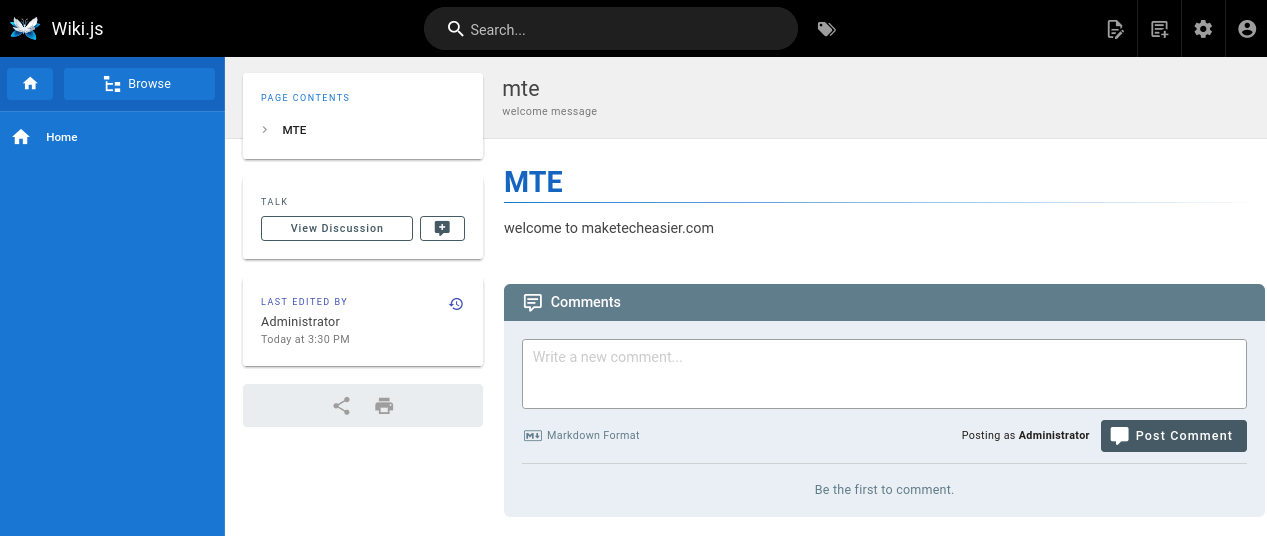Open the administration gear icon

coord(1203,29)
